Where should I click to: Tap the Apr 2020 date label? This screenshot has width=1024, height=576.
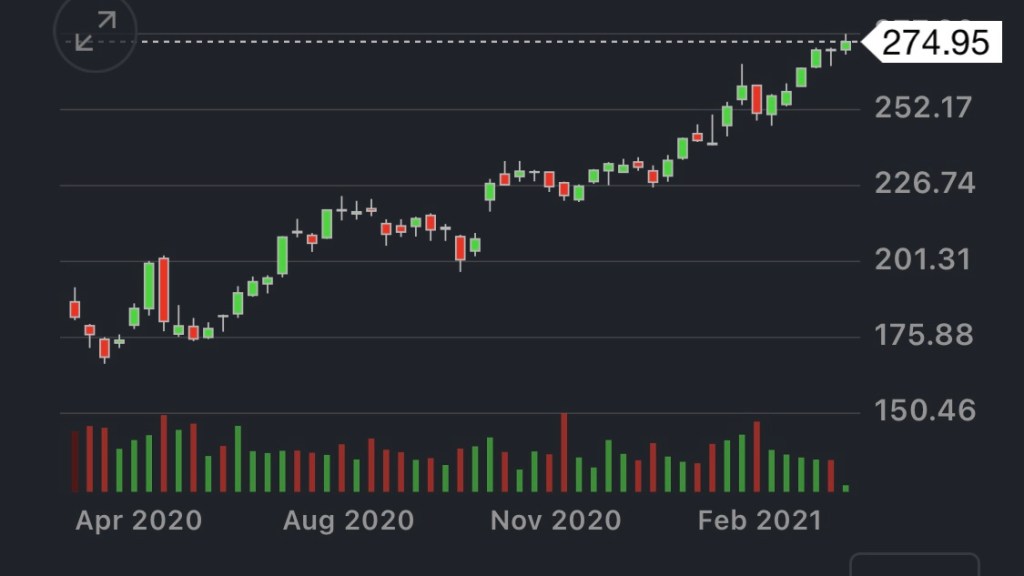(138, 520)
